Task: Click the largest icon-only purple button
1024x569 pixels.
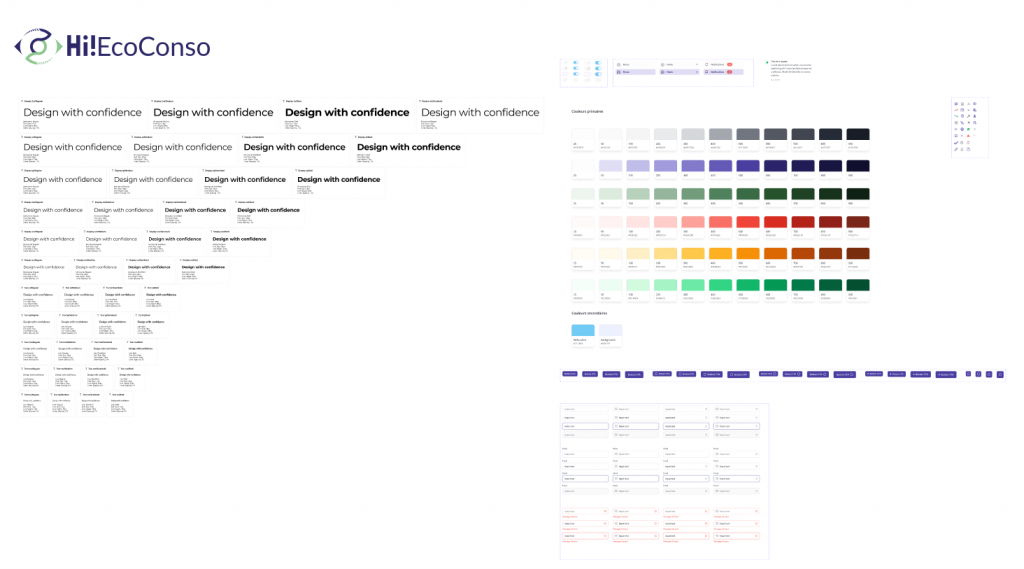Action: point(1000,374)
